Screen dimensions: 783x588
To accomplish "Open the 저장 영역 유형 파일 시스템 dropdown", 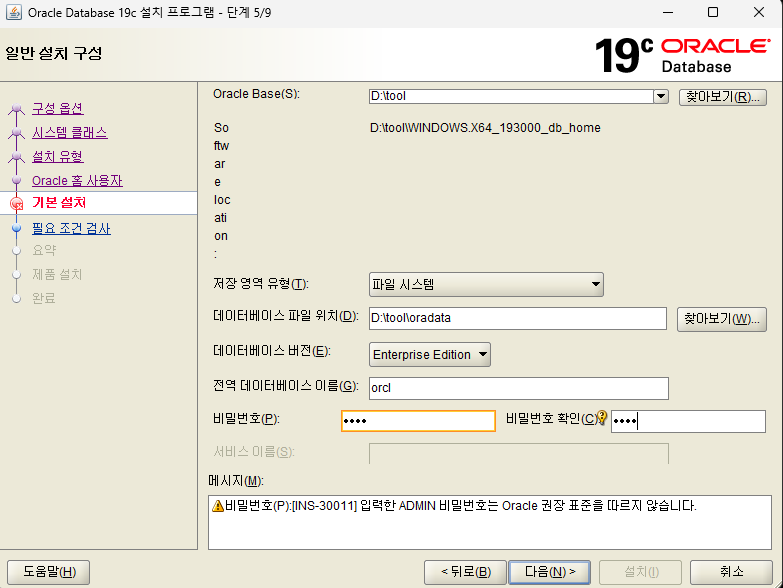I will point(486,285).
